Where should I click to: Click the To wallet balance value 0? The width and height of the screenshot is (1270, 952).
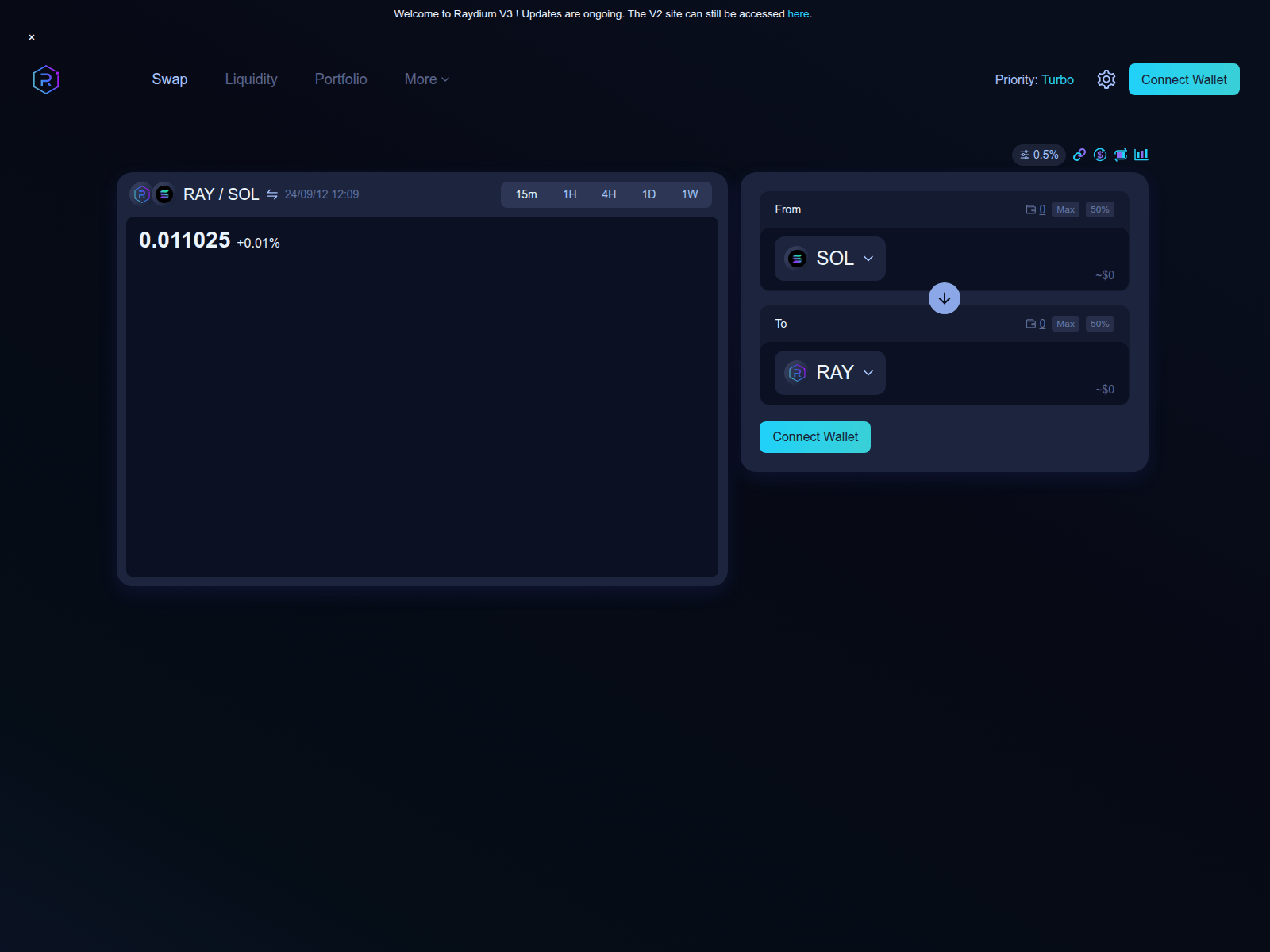coord(1042,324)
